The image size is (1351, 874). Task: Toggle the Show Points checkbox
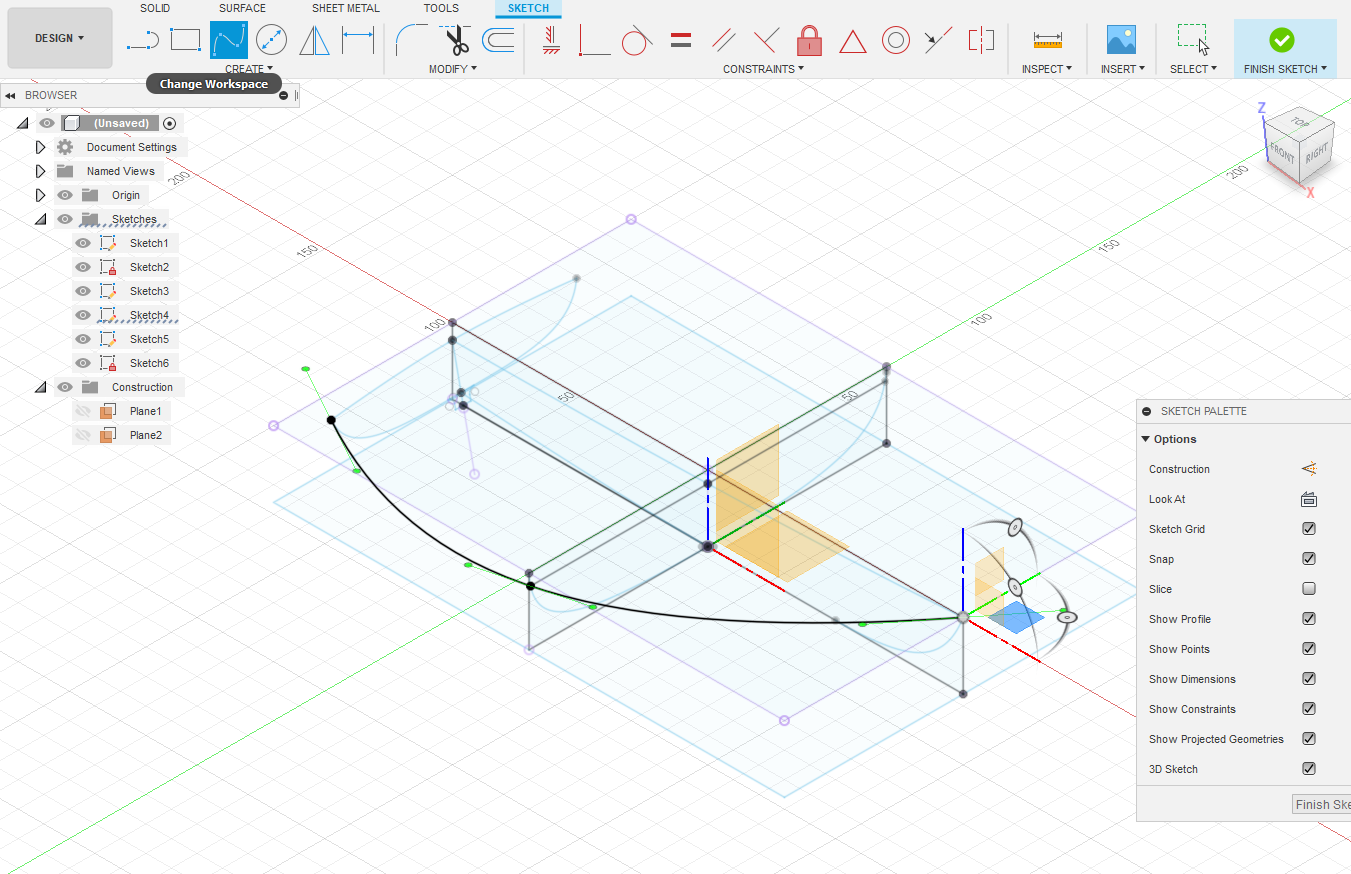[x=1309, y=649]
